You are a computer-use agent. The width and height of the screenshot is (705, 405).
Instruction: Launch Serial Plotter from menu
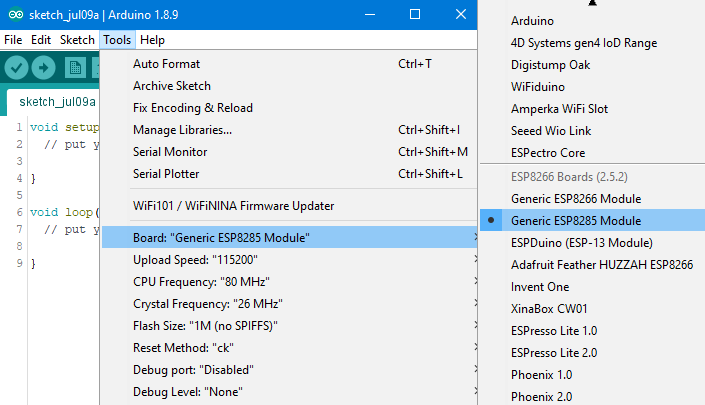click(x=289, y=174)
